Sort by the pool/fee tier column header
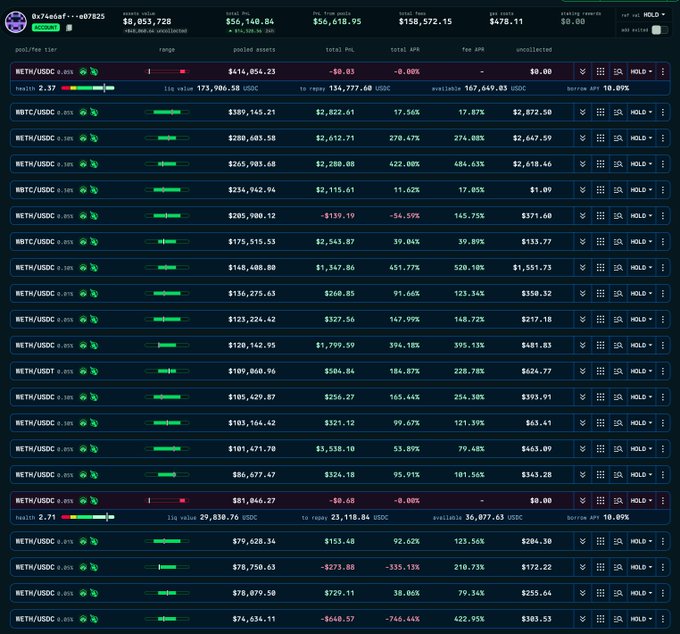680x634 pixels. click(36, 50)
